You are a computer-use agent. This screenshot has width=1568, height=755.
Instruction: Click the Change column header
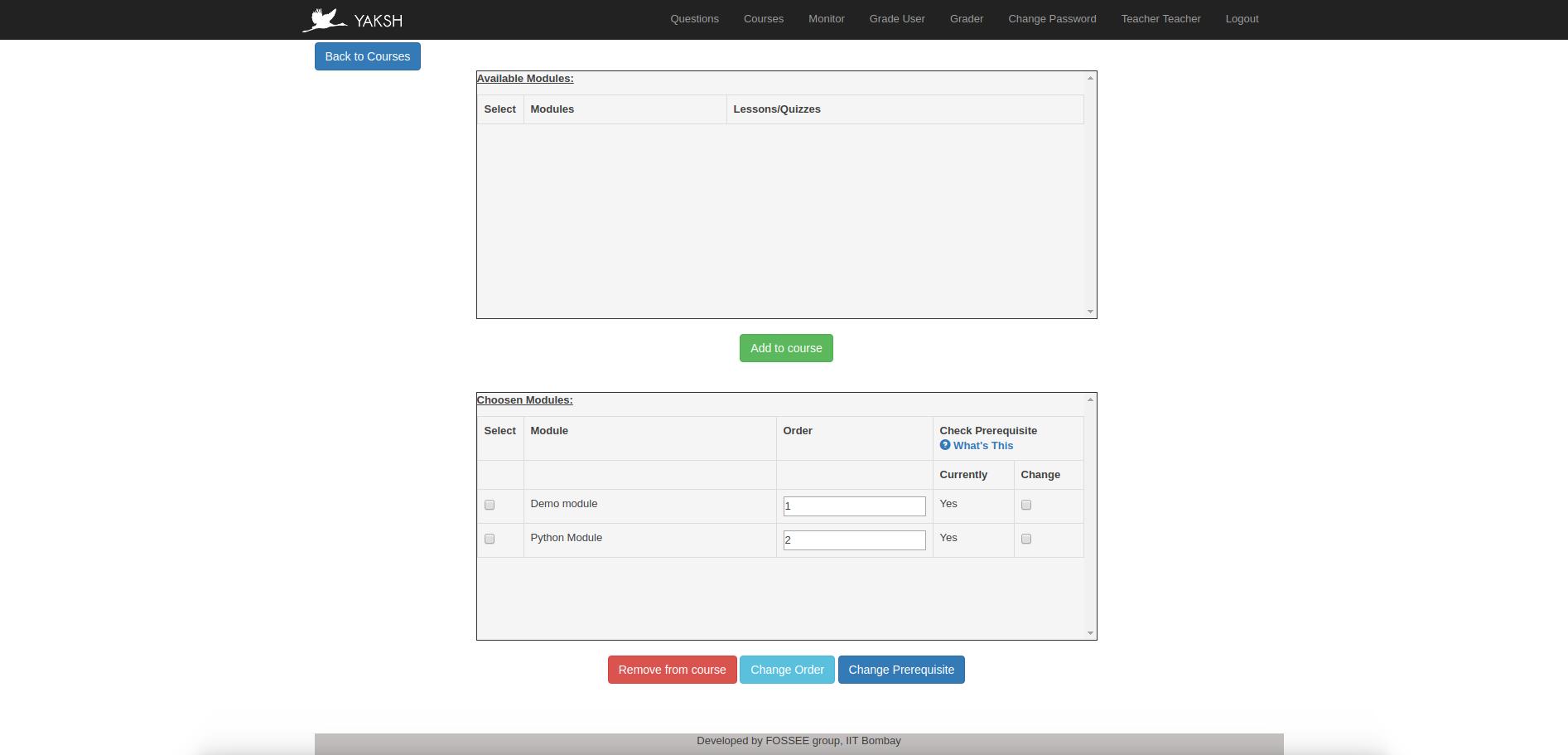[x=1040, y=475]
